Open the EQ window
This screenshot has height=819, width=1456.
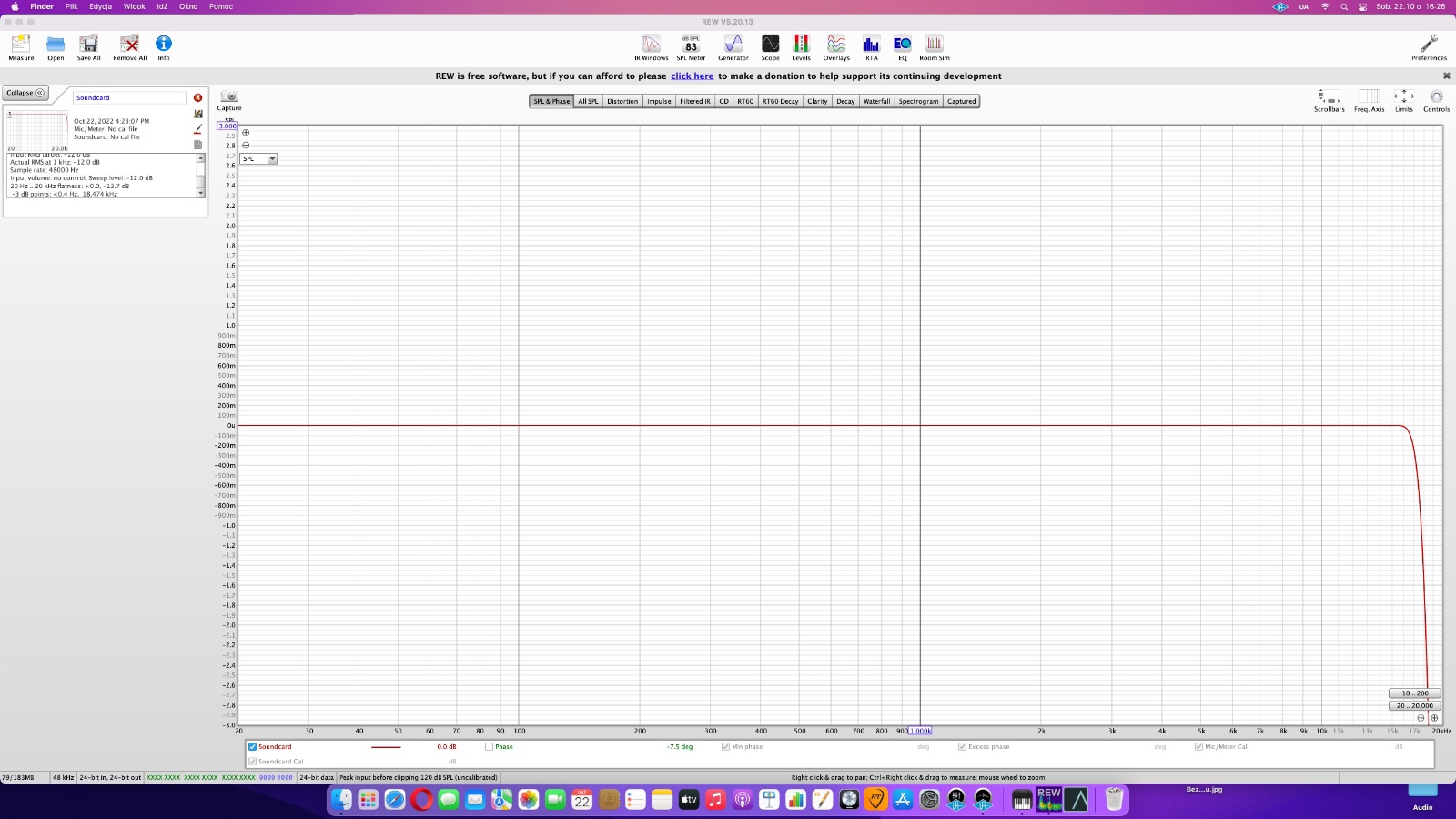coord(903,47)
